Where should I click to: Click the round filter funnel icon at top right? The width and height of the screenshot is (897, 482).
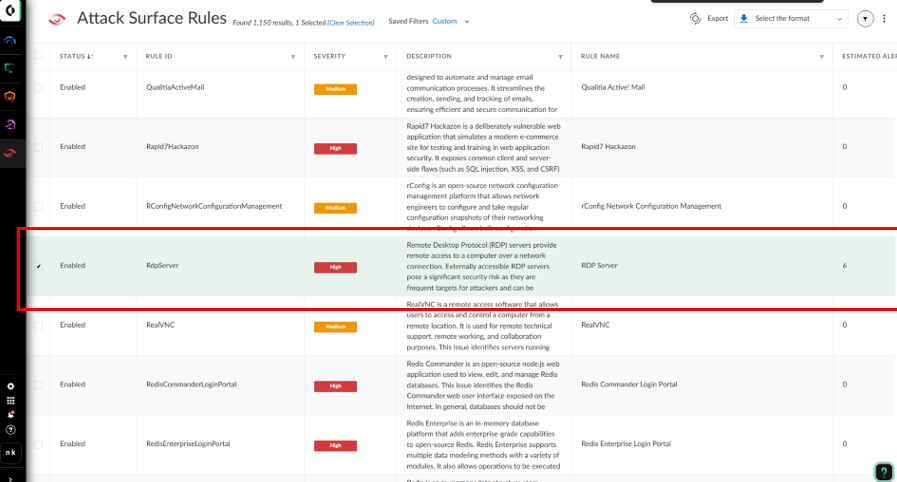tap(866, 19)
